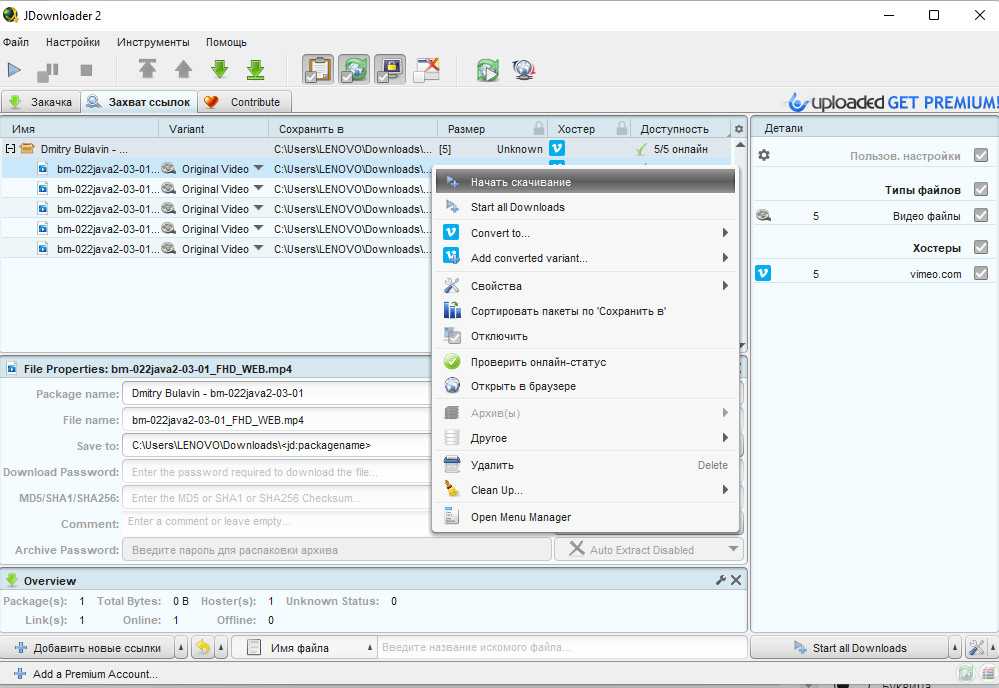This screenshot has height=688, width=999.
Task: Toggle the Пользов. настройки checkbox
Action: tap(980, 156)
